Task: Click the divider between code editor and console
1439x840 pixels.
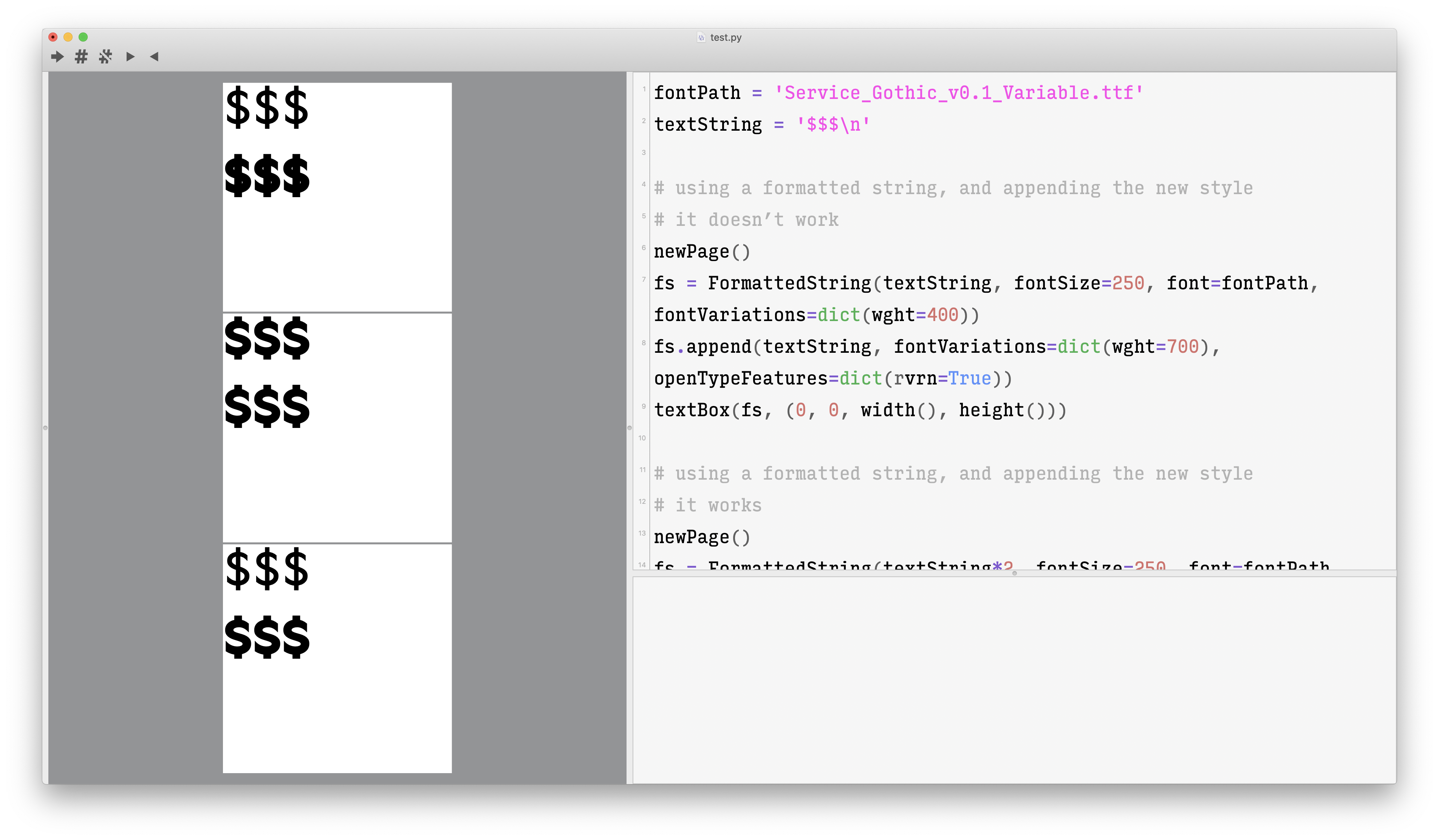Action: tap(1015, 574)
